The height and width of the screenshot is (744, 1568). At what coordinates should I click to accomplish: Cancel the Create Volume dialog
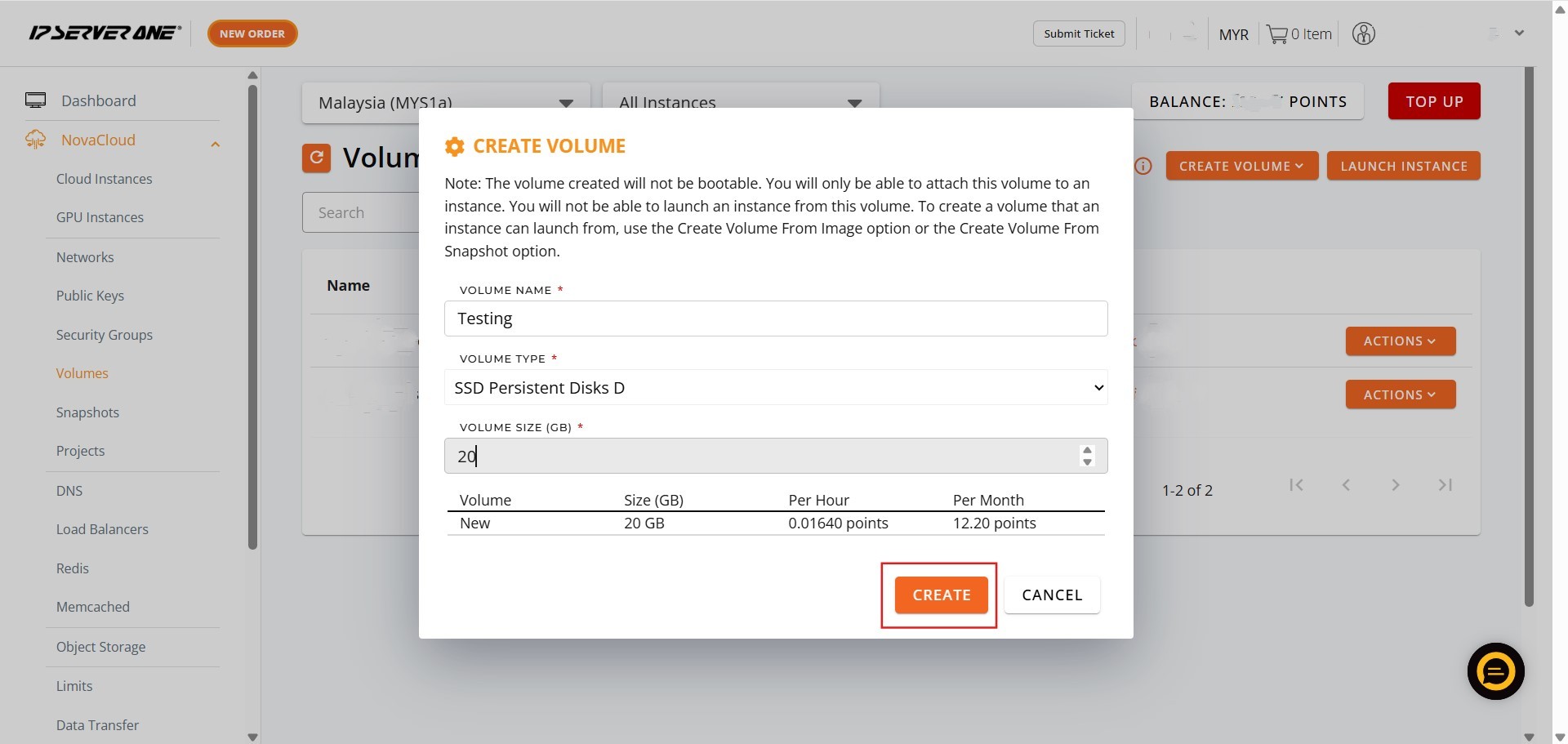point(1051,595)
